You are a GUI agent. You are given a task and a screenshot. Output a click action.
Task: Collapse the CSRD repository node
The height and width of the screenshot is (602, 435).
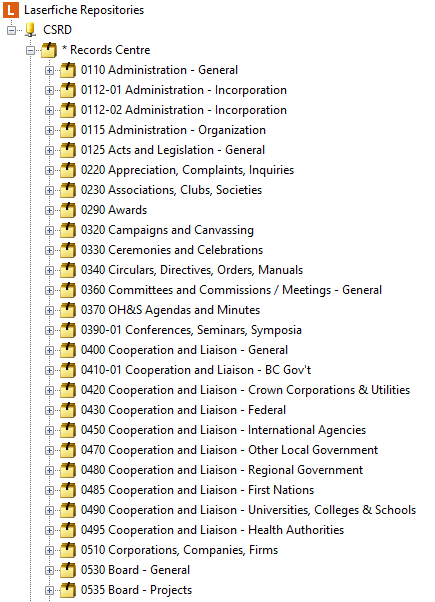click(x=12, y=30)
